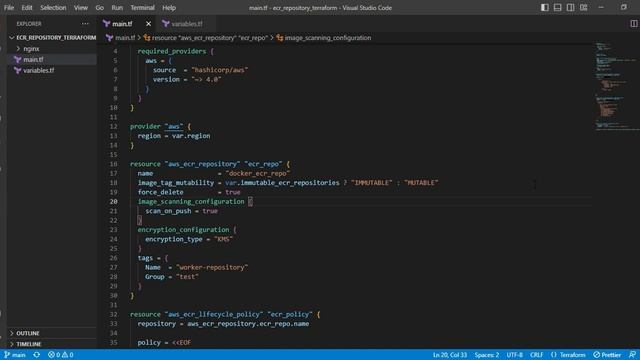Click the "KMS" encryption type value
640x360 pixels.
click(223, 239)
